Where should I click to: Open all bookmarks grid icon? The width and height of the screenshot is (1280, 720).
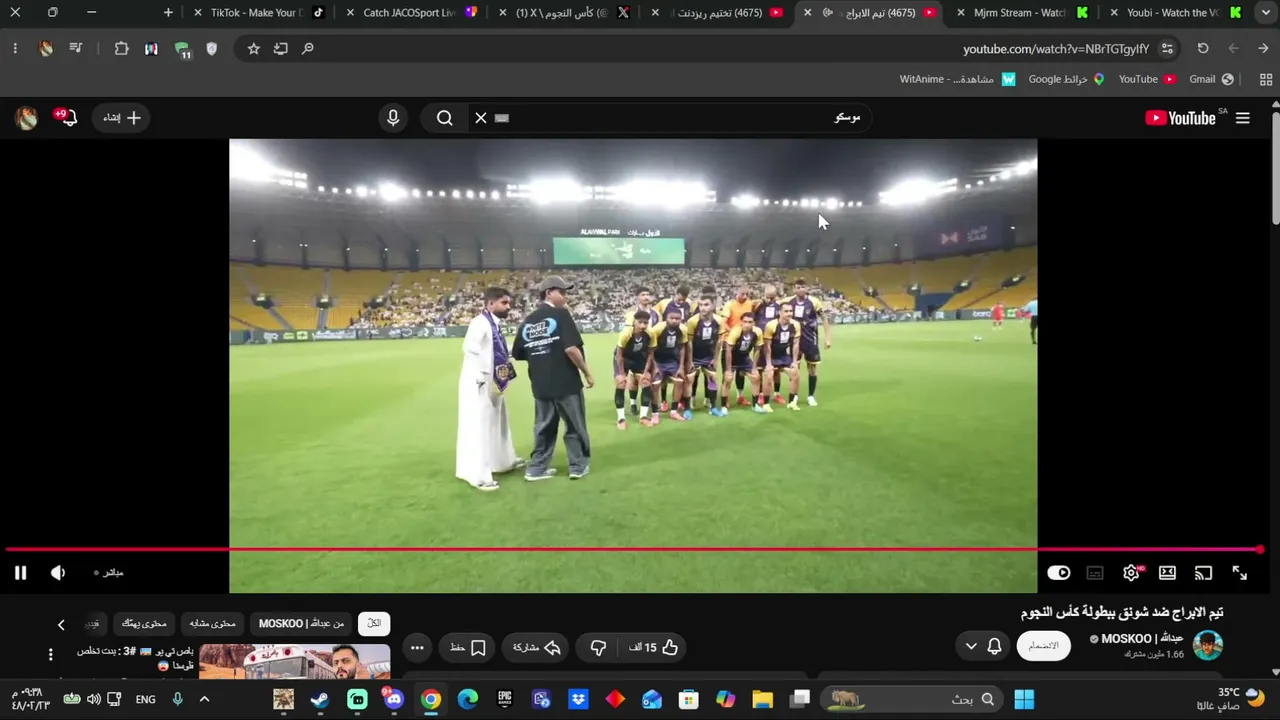click(1266, 79)
